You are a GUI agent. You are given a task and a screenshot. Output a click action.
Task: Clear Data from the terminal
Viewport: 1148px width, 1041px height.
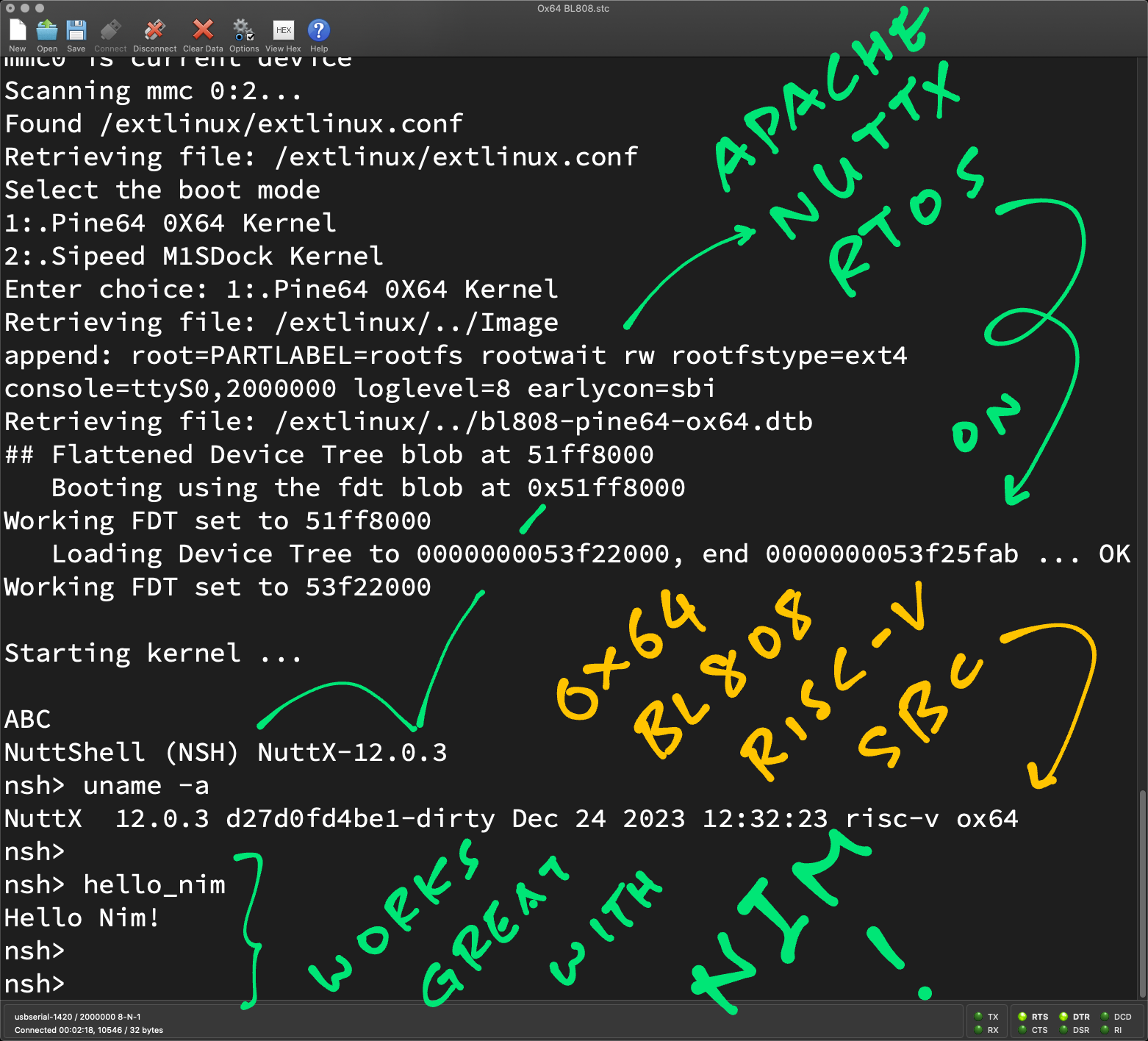pos(203,31)
